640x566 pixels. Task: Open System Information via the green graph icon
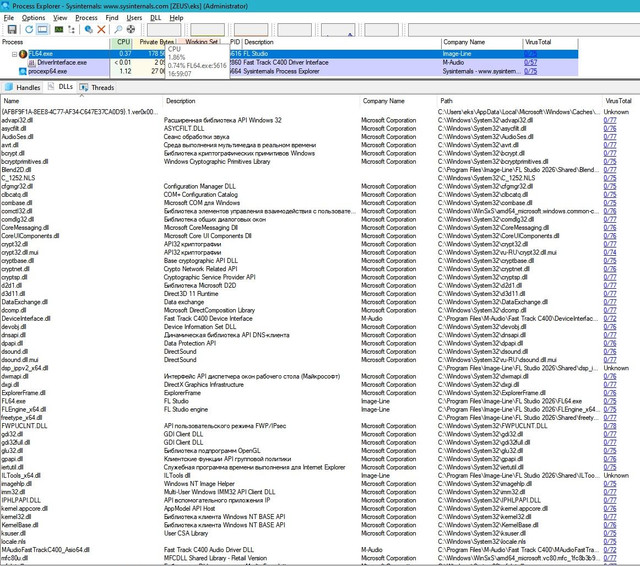pos(59,29)
